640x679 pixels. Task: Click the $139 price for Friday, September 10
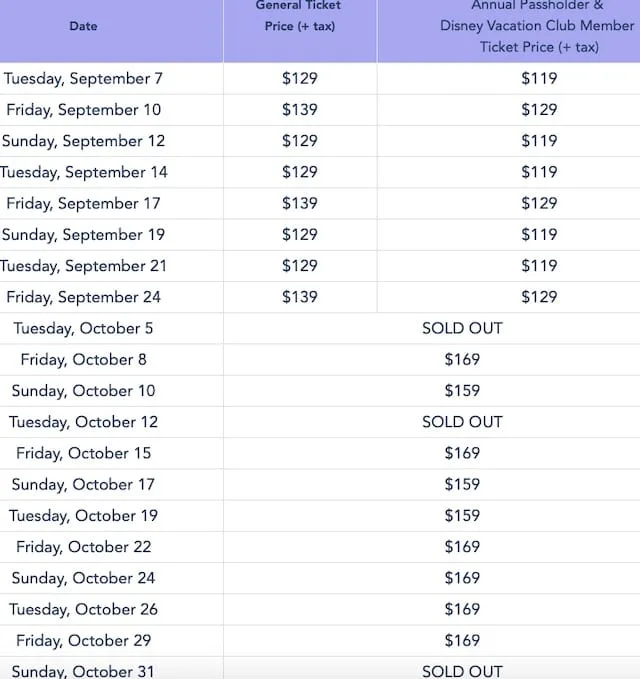300,110
